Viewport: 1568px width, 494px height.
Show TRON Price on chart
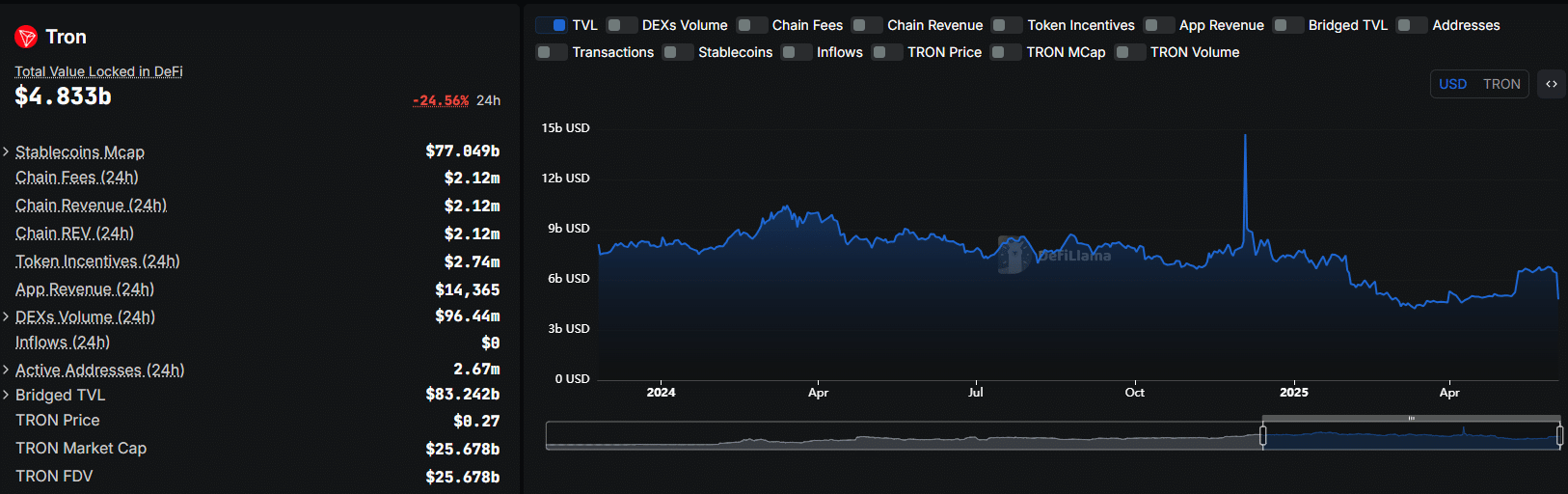tap(887, 52)
